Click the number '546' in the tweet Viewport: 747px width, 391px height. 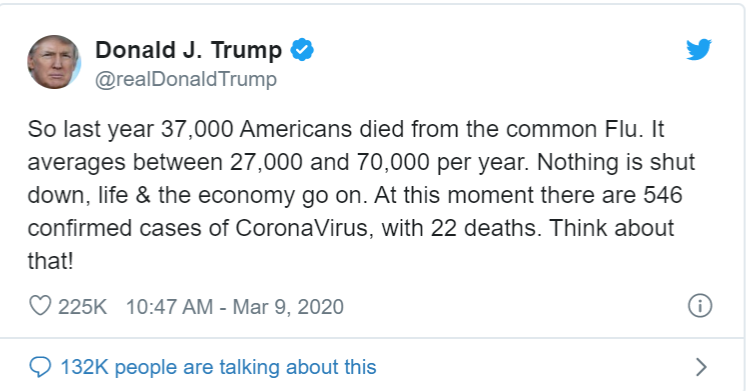663,195
